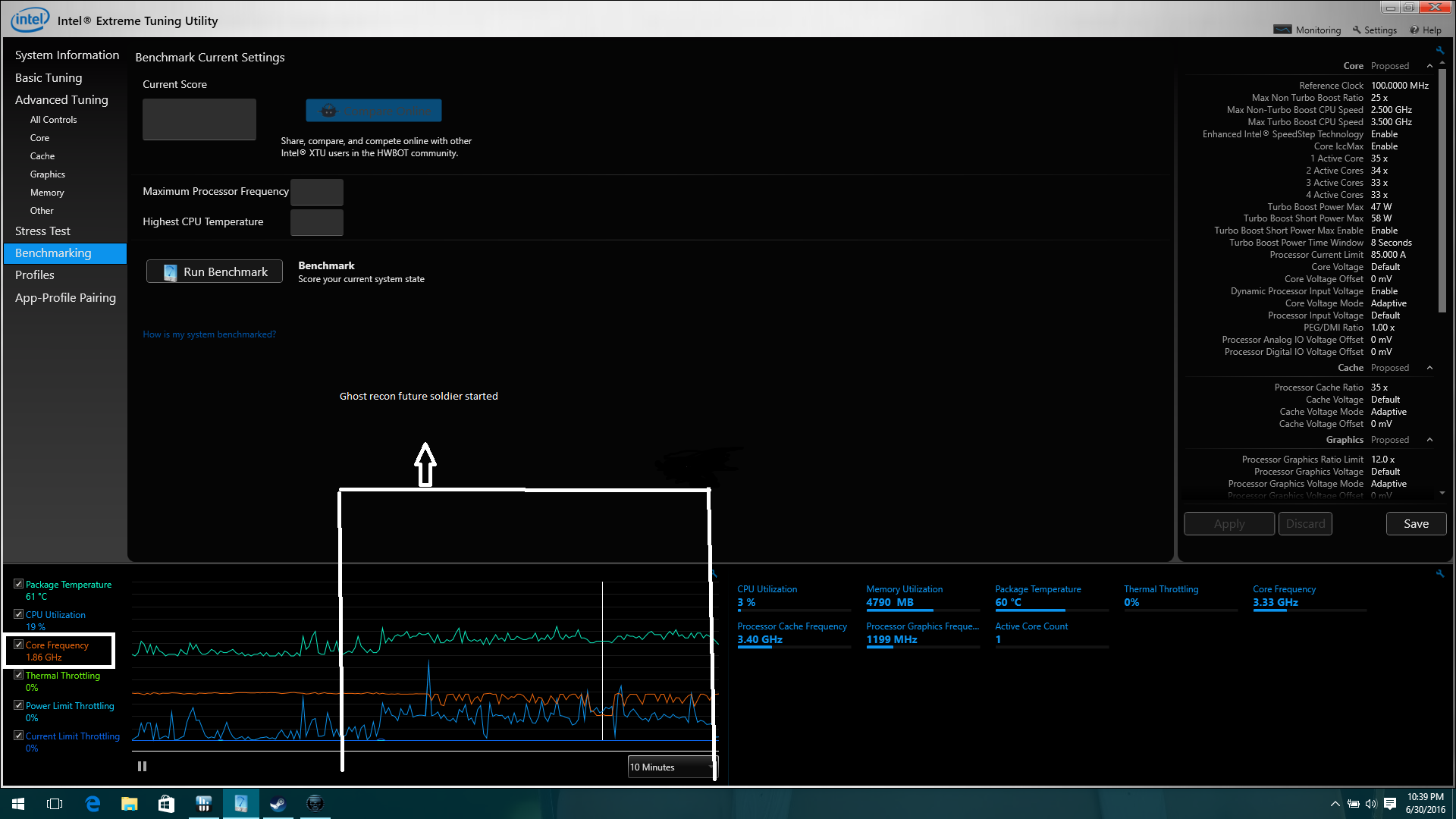
Task: Select Core under Advanced Tuning
Action: (39, 138)
